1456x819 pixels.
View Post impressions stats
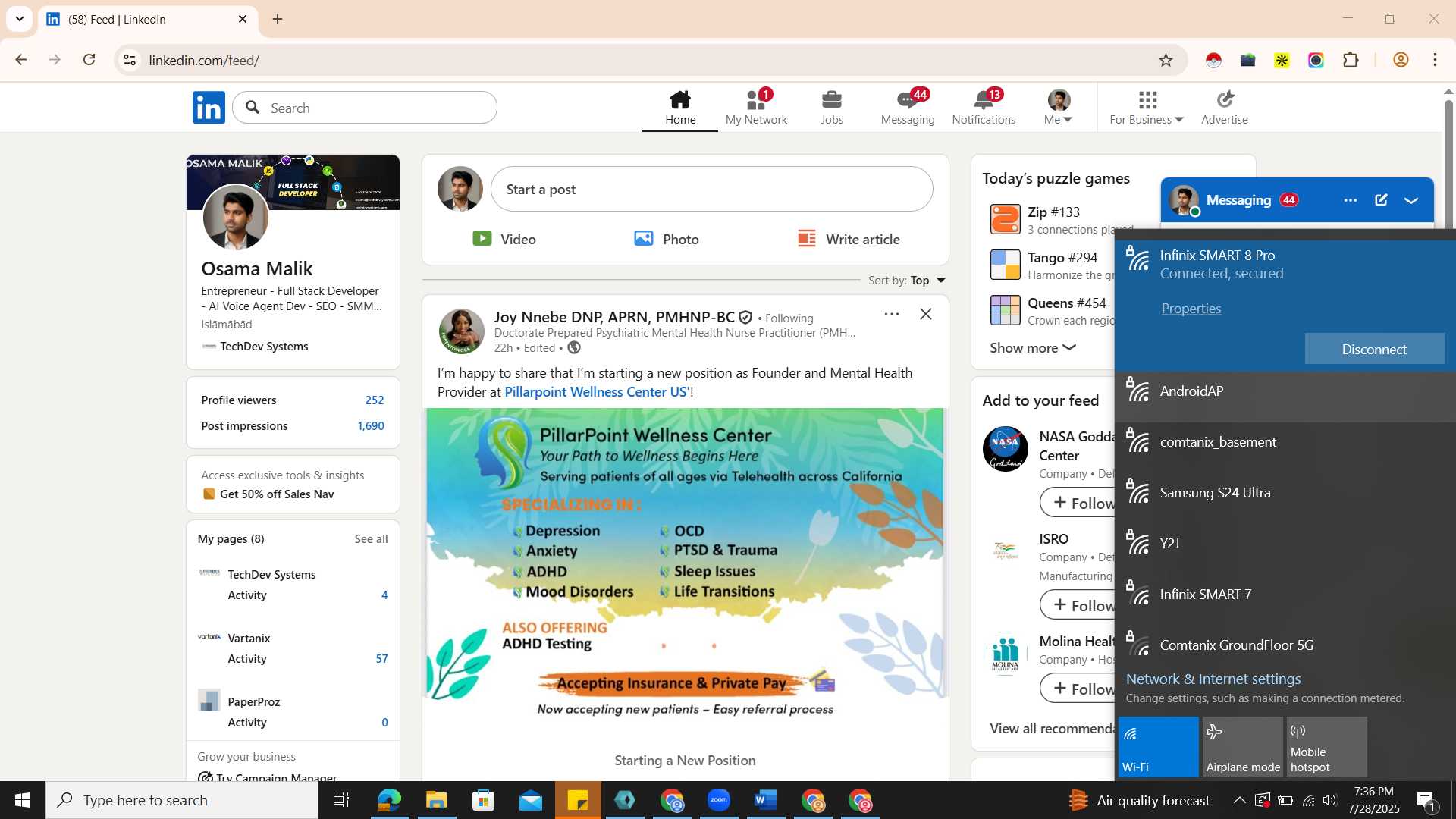293,426
